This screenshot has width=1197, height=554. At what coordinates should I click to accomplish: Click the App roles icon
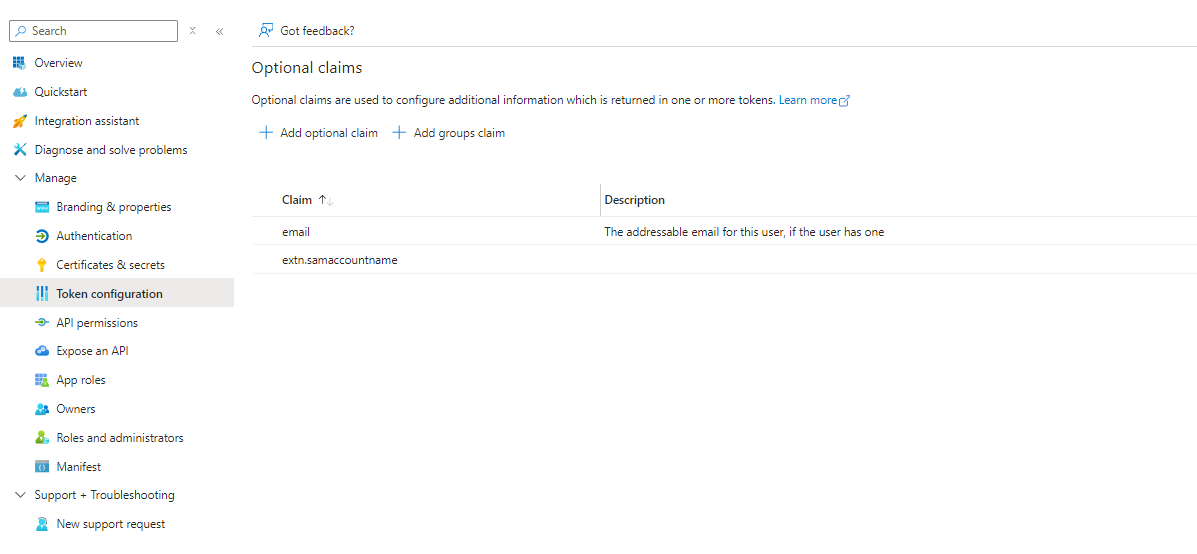point(41,380)
